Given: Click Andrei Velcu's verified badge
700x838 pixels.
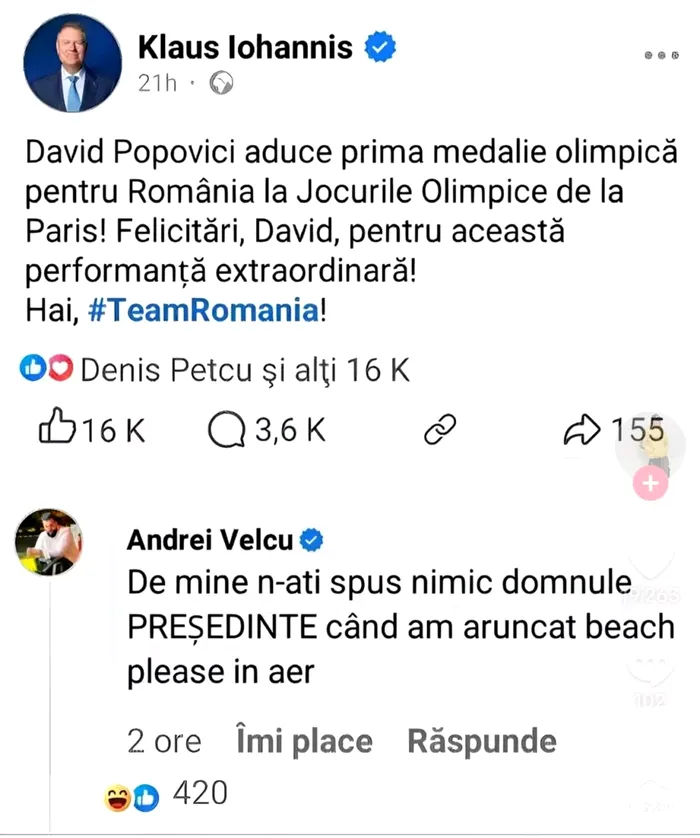Looking at the screenshot, I should pos(312,541).
